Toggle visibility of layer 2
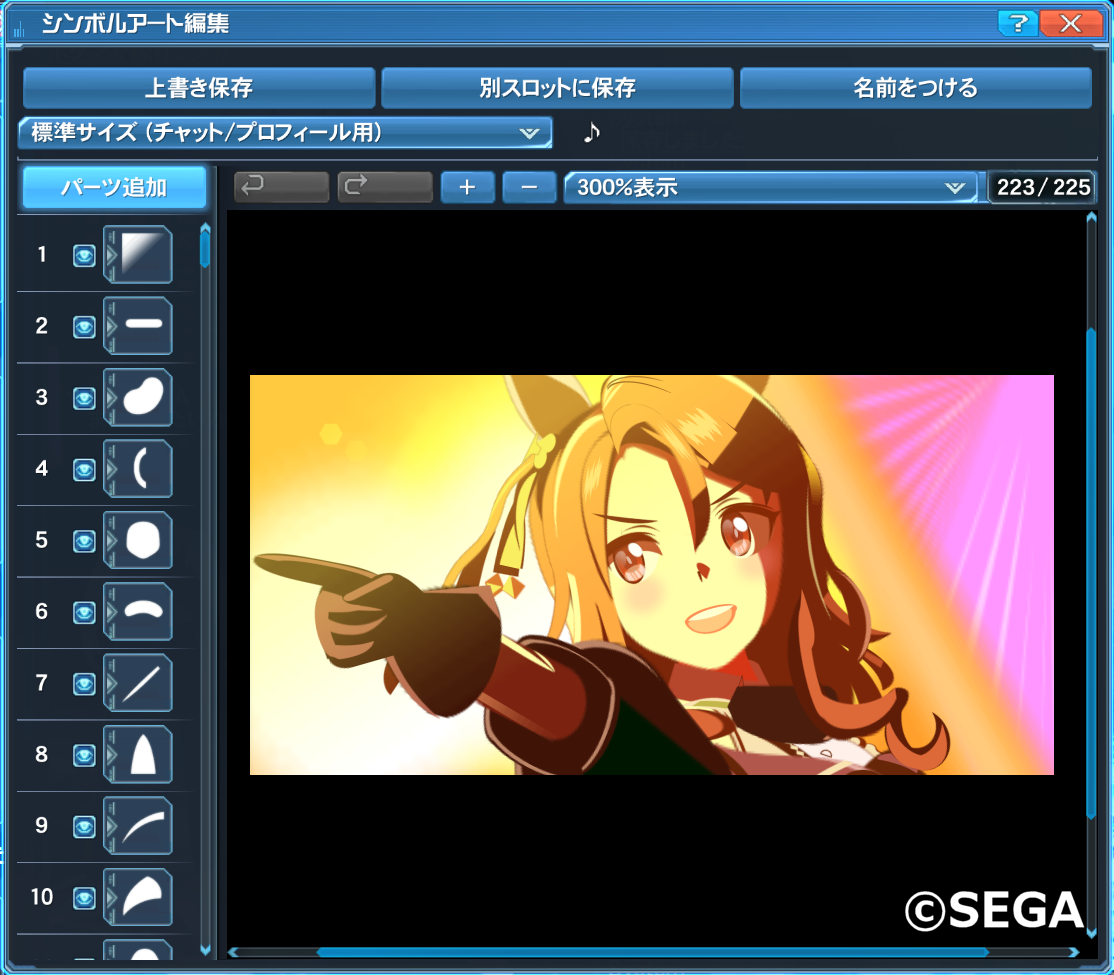The height and width of the screenshot is (975, 1114). coord(84,327)
